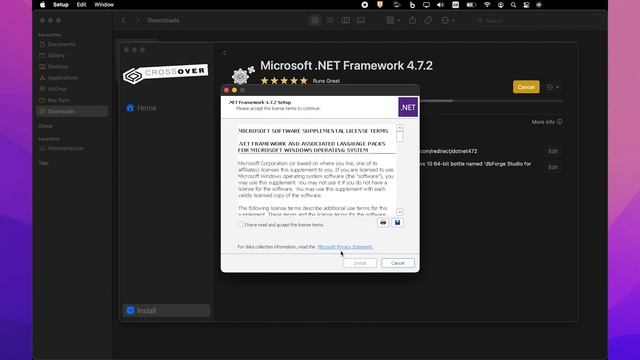The width and height of the screenshot is (640, 360).
Task: Save the license terms to disk
Action: pos(398,222)
